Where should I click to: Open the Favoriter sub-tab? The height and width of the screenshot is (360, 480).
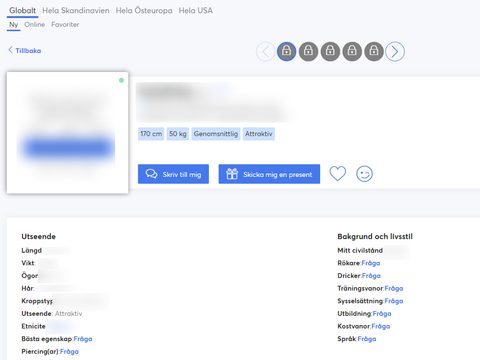(x=65, y=25)
